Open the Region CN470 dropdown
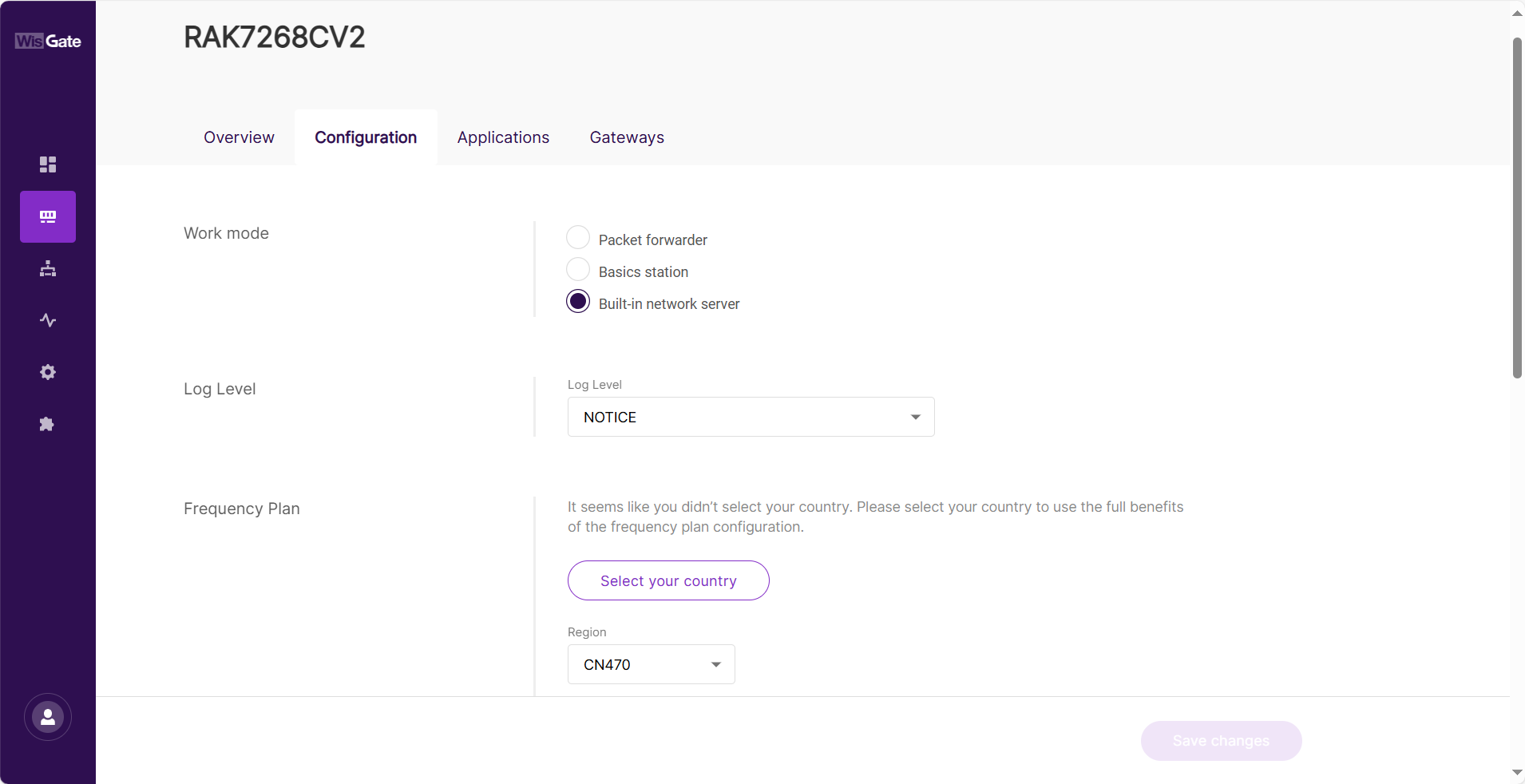1525x784 pixels. coord(651,664)
